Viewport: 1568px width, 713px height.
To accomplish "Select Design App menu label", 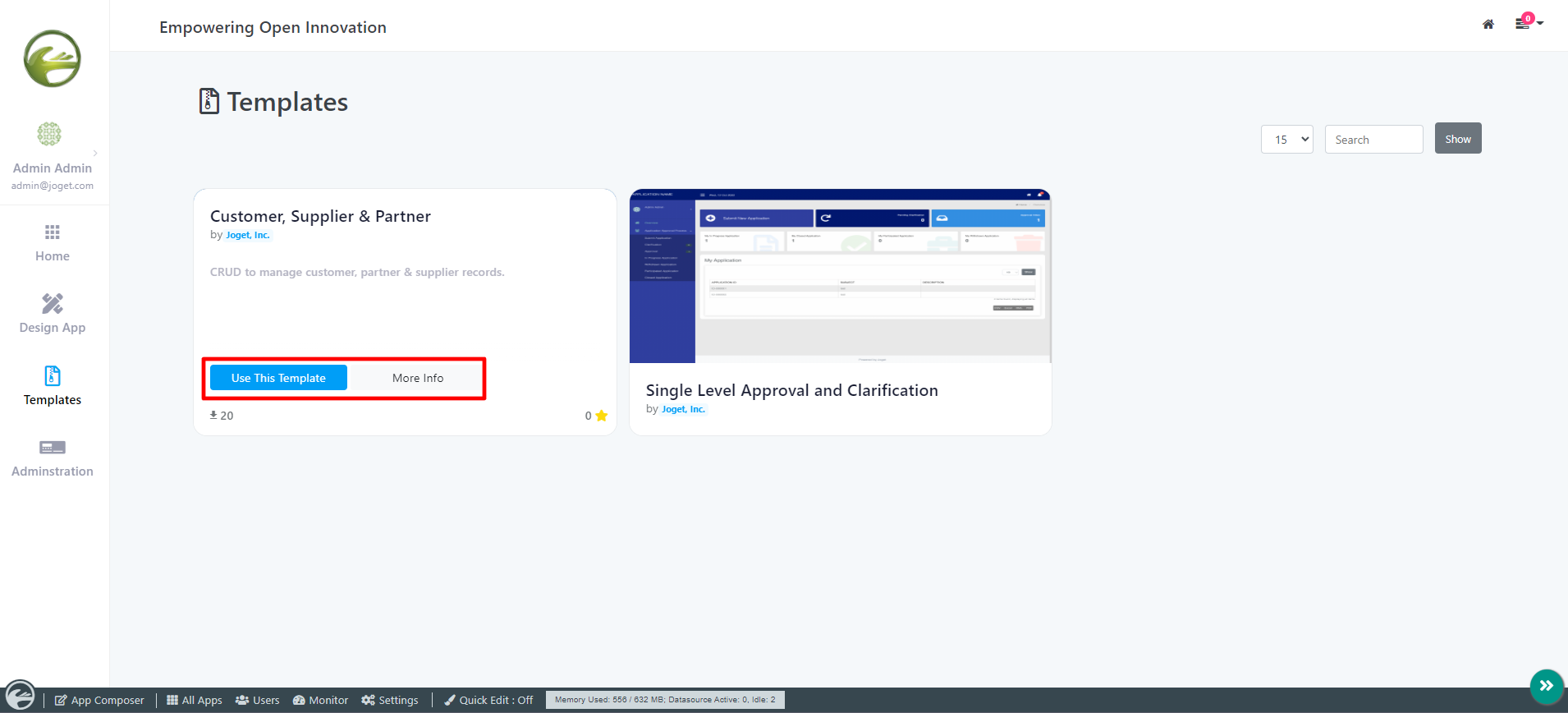I will [x=53, y=328].
